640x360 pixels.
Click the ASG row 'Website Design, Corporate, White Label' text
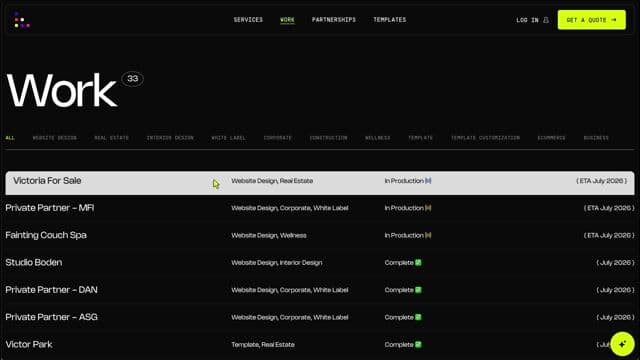pos(290,318)
